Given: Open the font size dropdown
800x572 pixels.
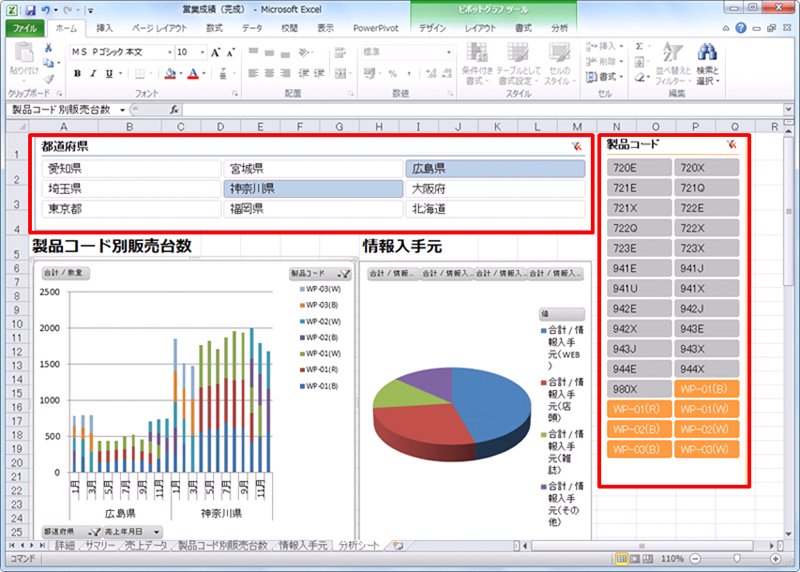Looking at the screenshot, I should tap(202, 52).
